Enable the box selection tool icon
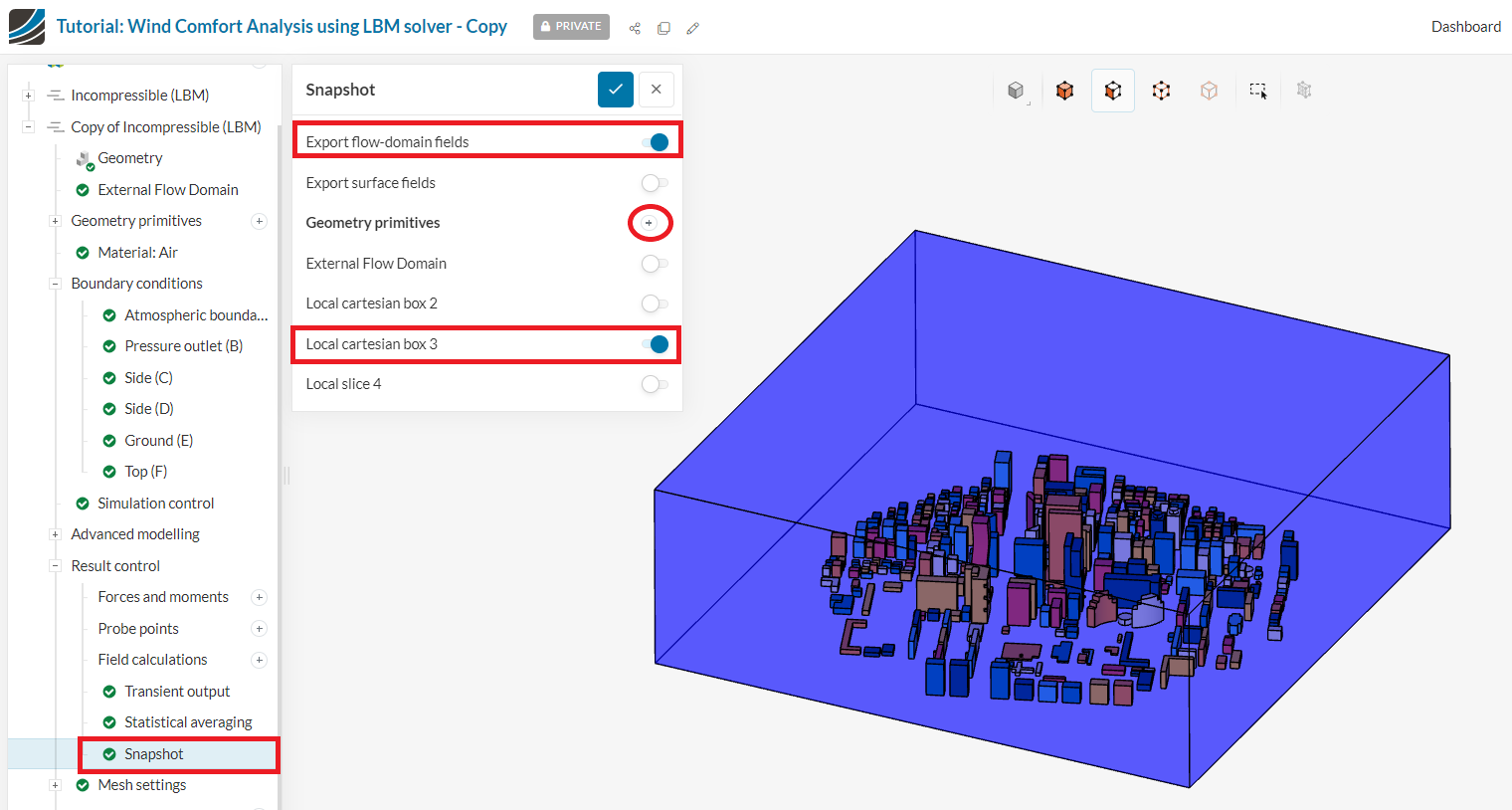The height and width of the screenshot is (810, 1512). tap(1257, 90)
